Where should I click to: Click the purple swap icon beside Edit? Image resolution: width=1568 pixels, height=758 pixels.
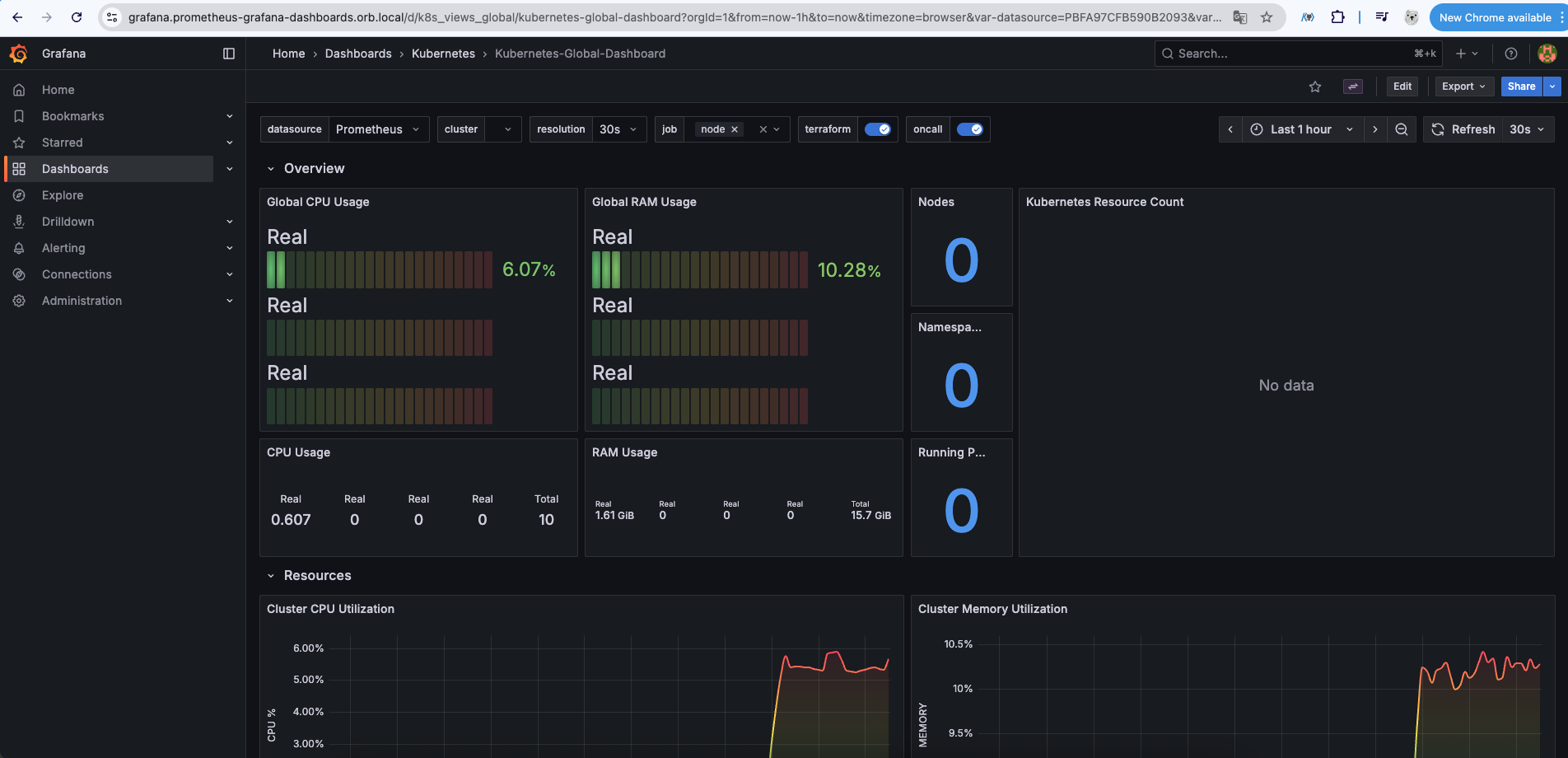[x=1353, y=87]
